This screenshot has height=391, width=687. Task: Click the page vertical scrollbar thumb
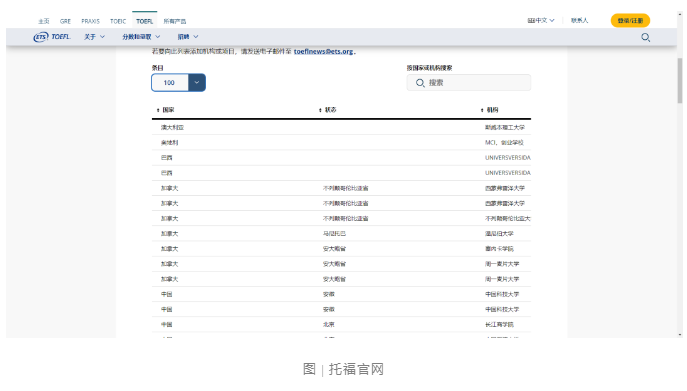pyautogui.click(x=680, y=81)
